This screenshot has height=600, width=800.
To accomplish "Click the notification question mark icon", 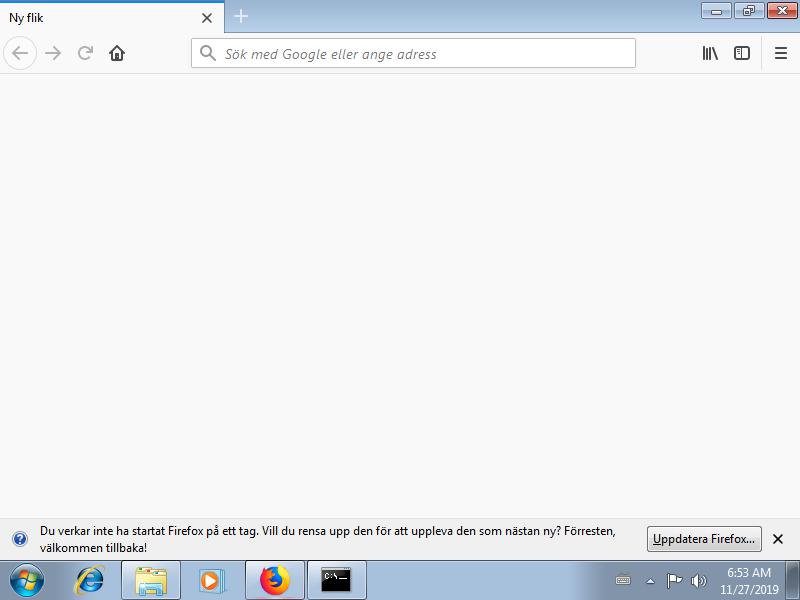I will (x=20, y=539).
